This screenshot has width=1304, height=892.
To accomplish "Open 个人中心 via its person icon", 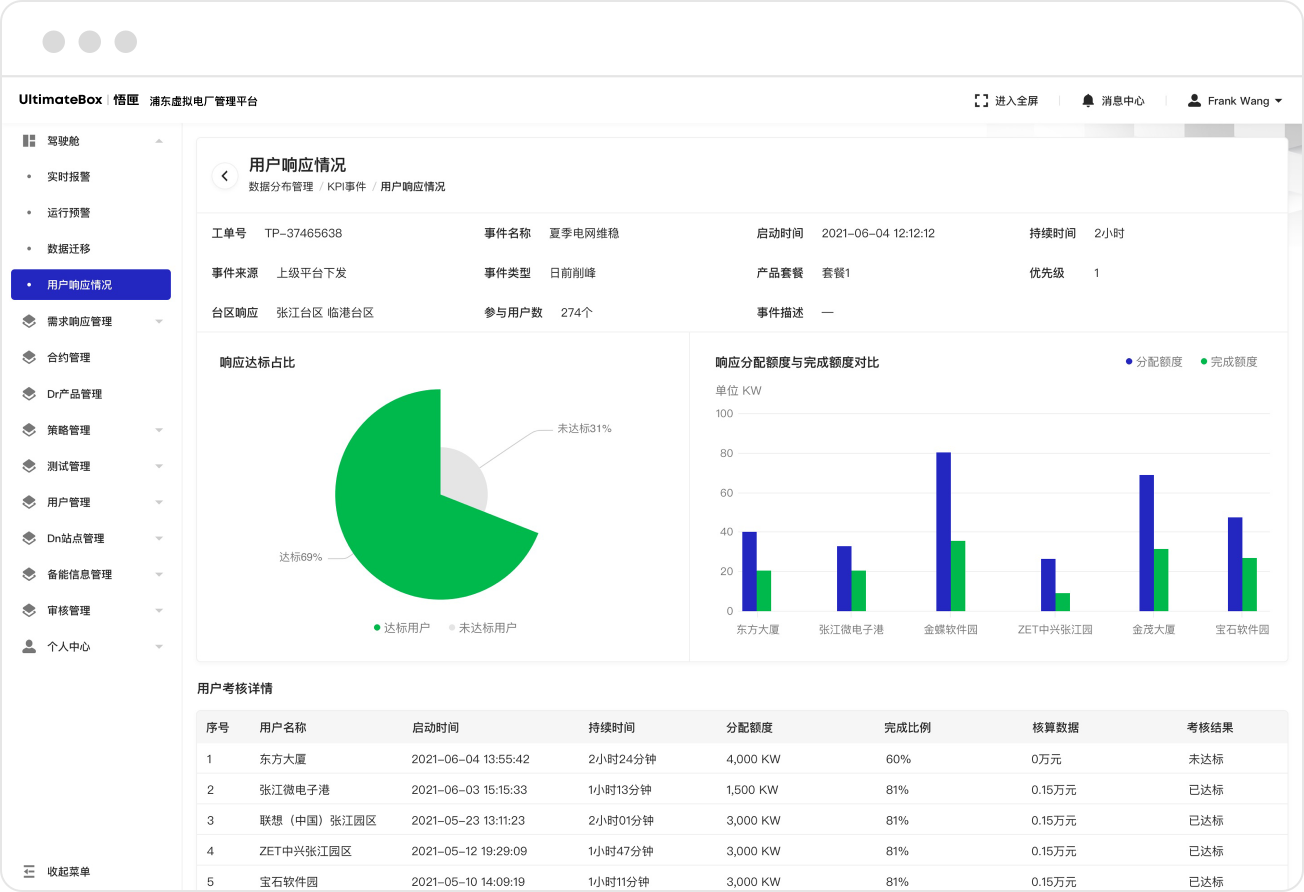I will (28, 646).
